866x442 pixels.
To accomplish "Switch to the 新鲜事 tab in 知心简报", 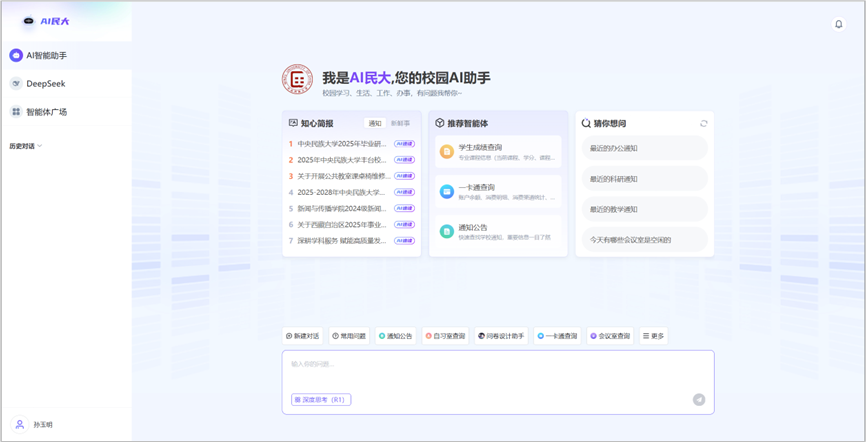I will click(400, 123).
